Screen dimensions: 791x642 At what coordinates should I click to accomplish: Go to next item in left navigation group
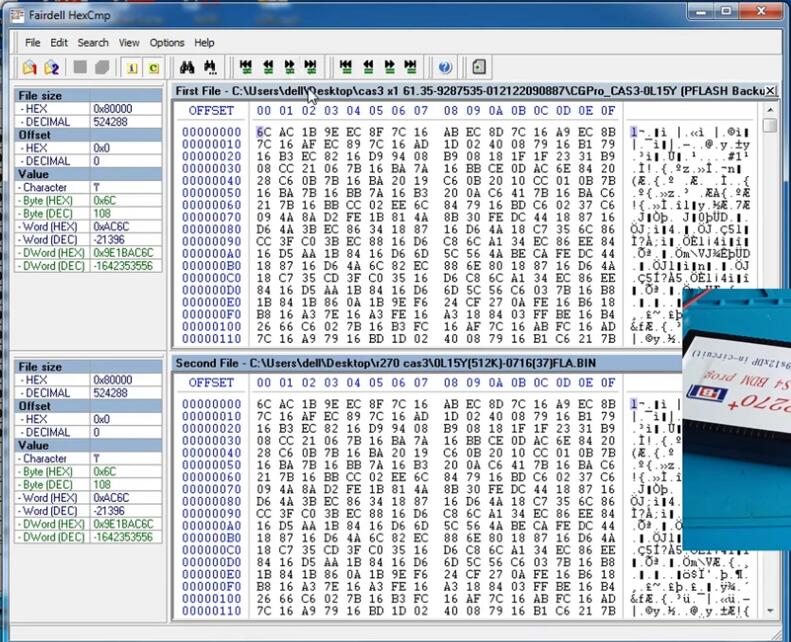tap(290, 66)
